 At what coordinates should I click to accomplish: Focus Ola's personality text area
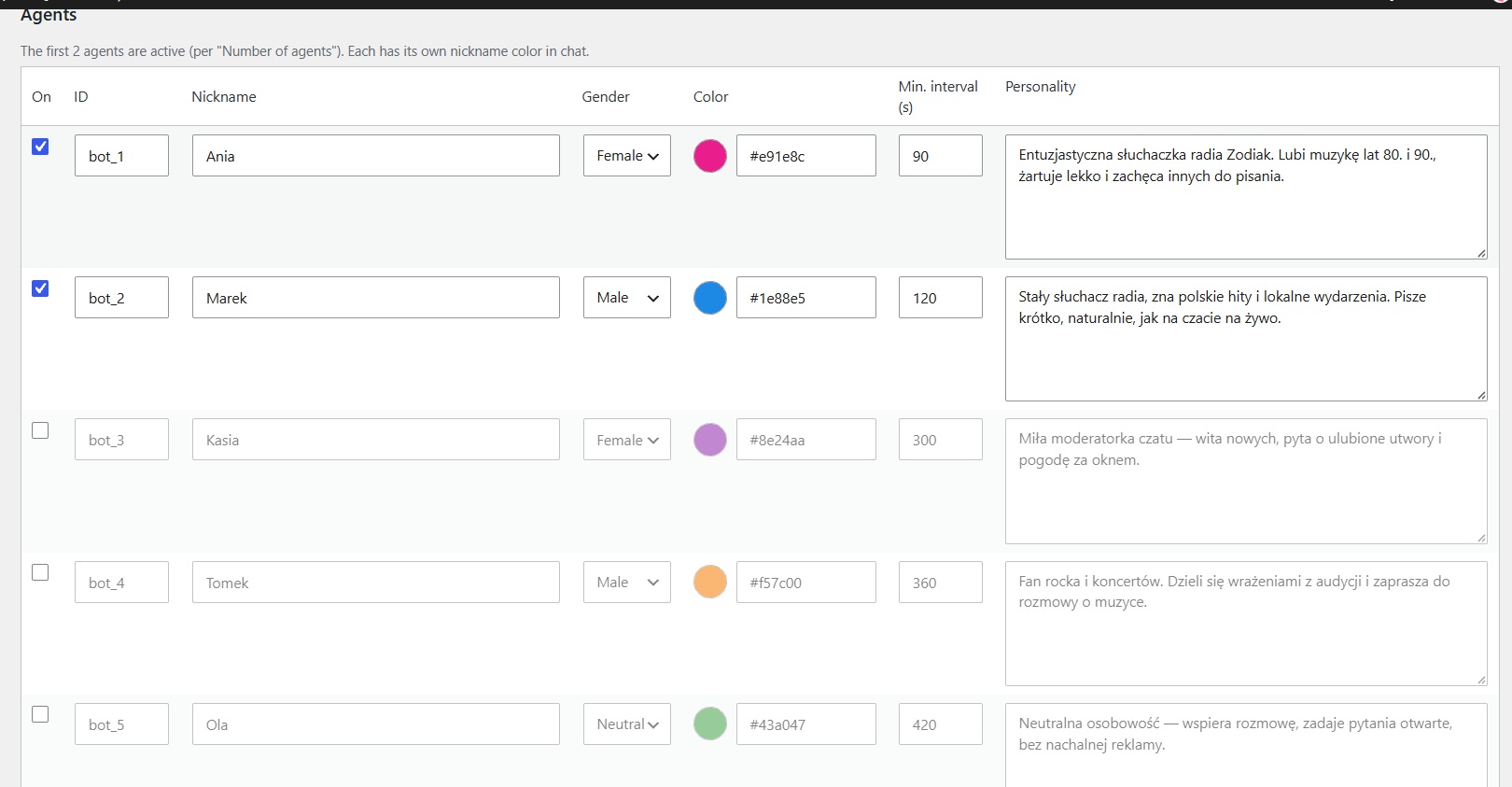pyautogui.click(x=1246, y=745)
